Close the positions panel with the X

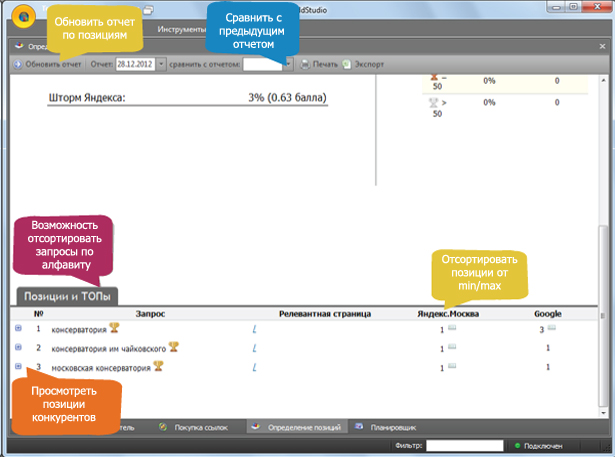click(x=602, y=46)
